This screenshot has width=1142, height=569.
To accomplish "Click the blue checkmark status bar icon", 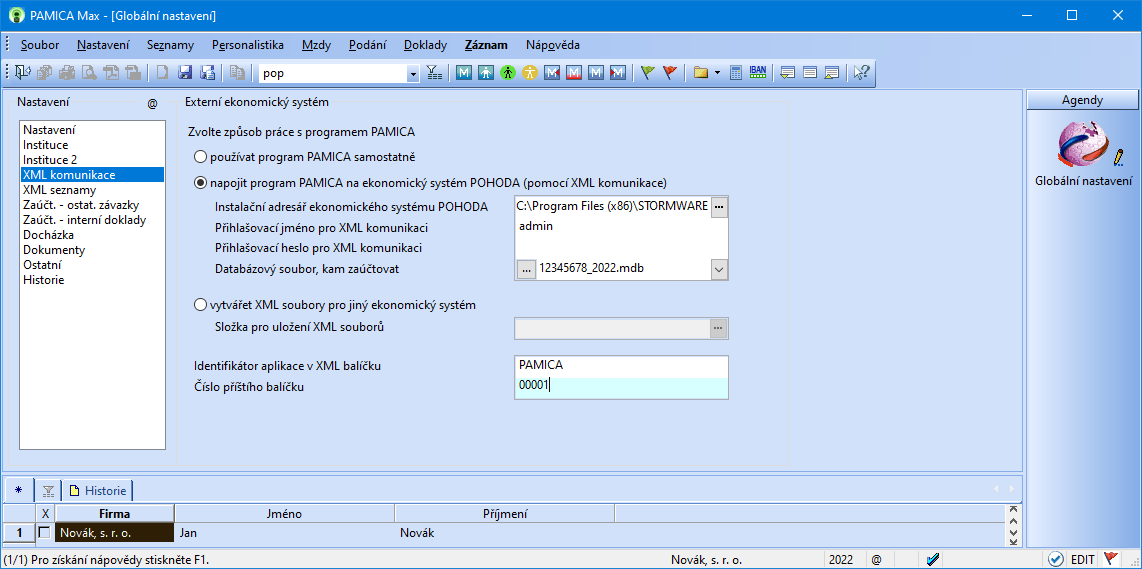I will pos(933,560).
